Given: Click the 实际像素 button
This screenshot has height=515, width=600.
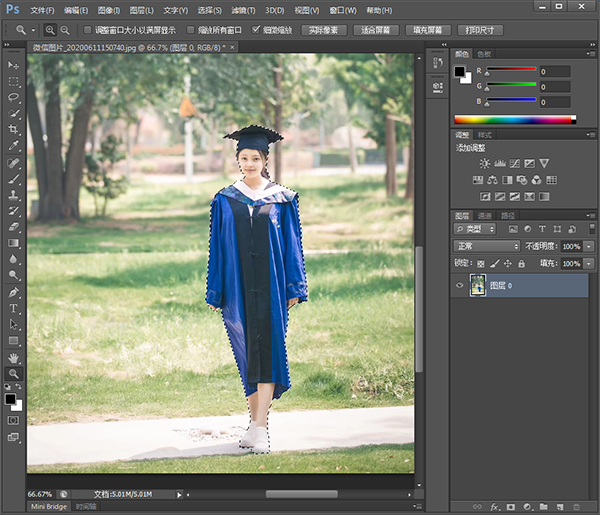Looking at the screenshot, I should (322, 30).
